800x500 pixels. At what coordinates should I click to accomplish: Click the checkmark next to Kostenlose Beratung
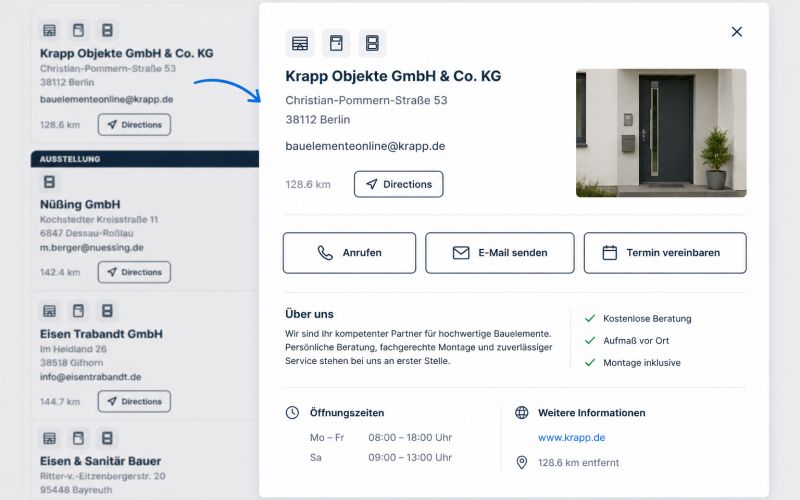(x=590, y=318)
